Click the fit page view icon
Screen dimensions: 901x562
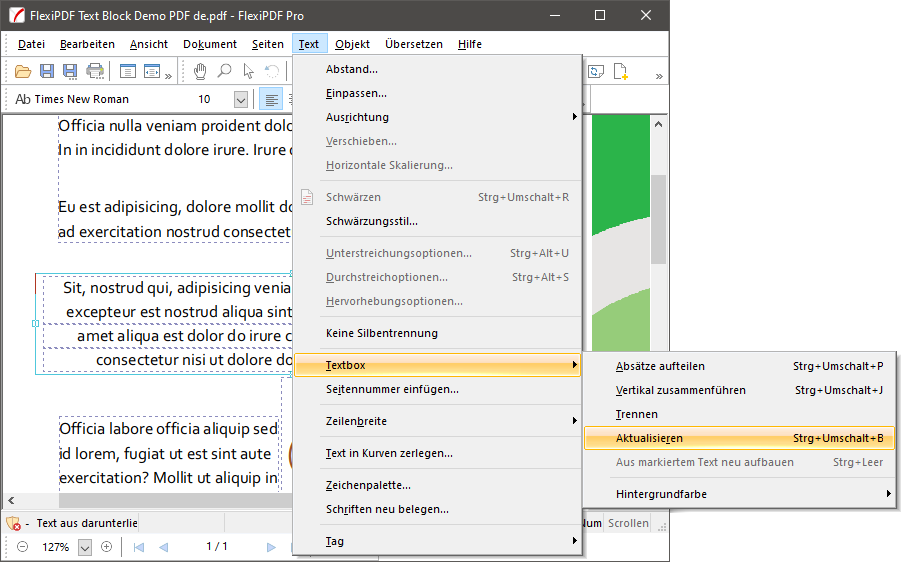pos(128,71)
